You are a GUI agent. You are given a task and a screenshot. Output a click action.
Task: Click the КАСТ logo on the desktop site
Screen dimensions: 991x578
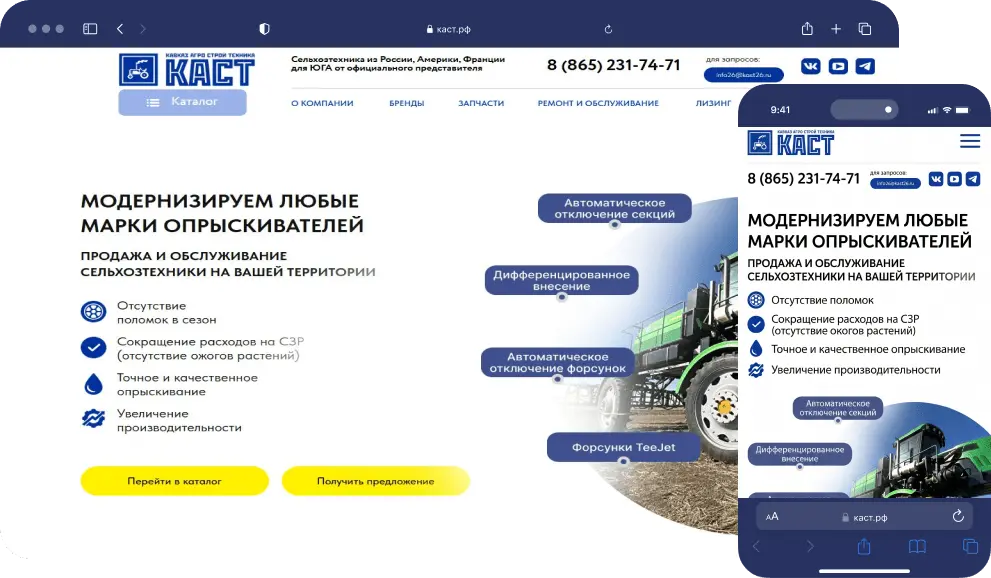187,69
